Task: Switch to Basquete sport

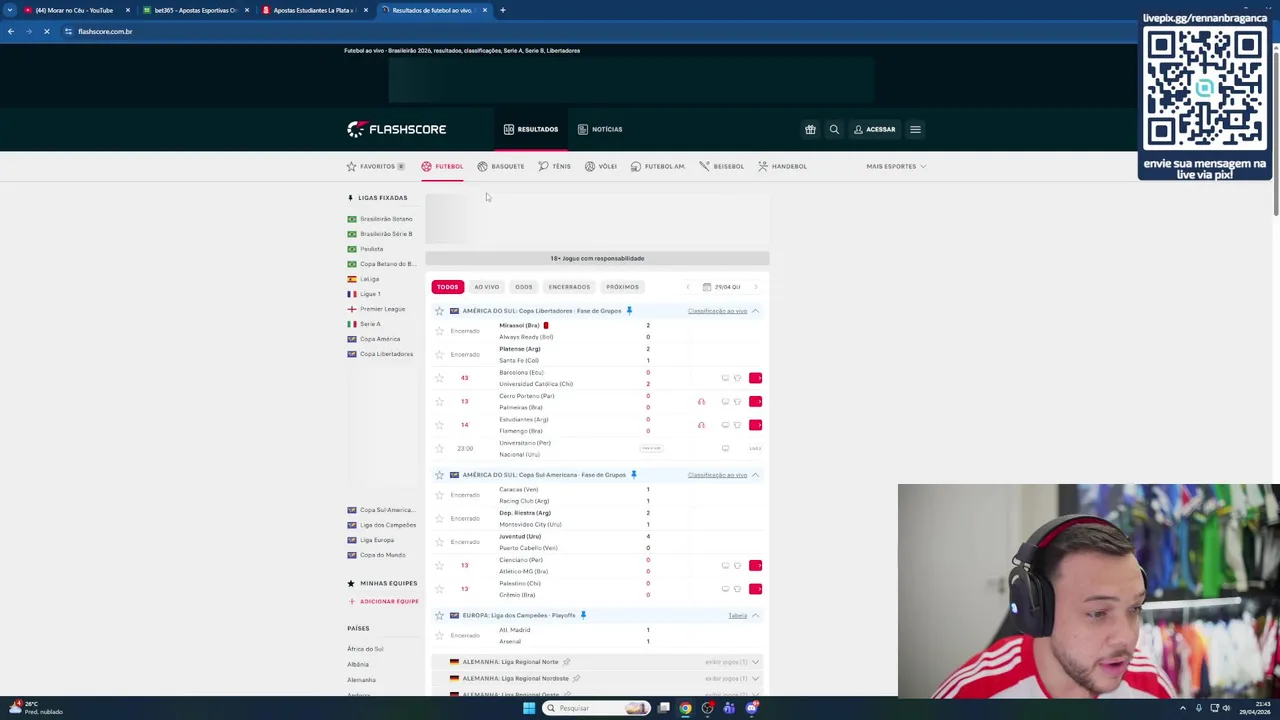Action: (500, 166)
